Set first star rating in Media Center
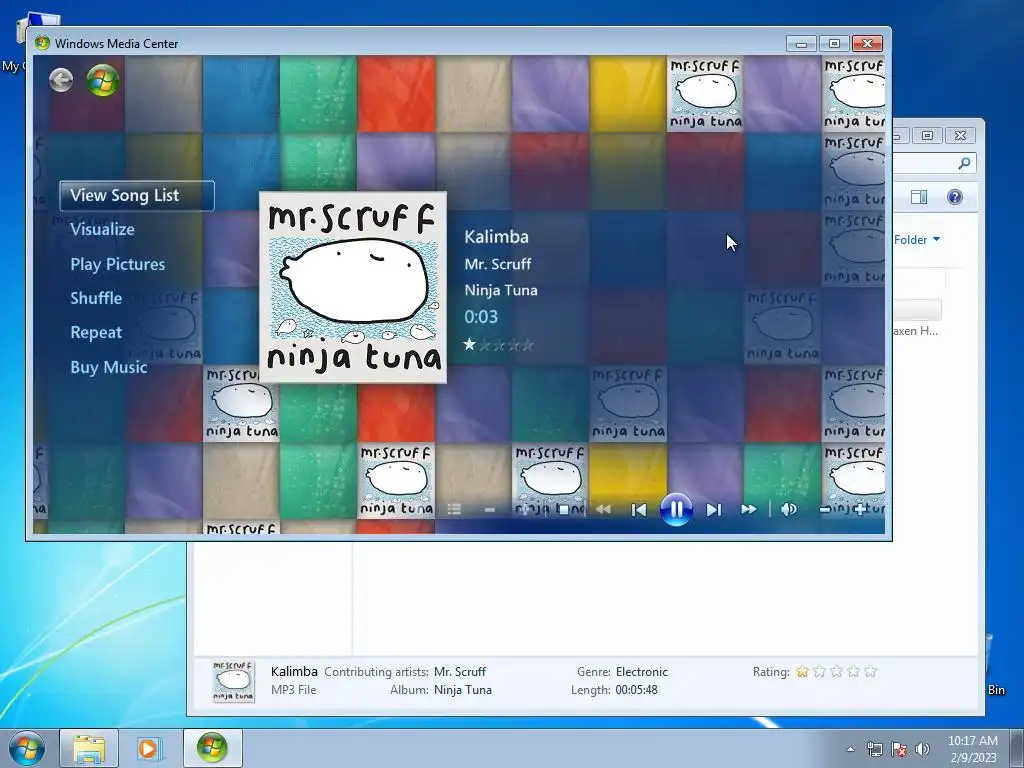 pos(470,345)
